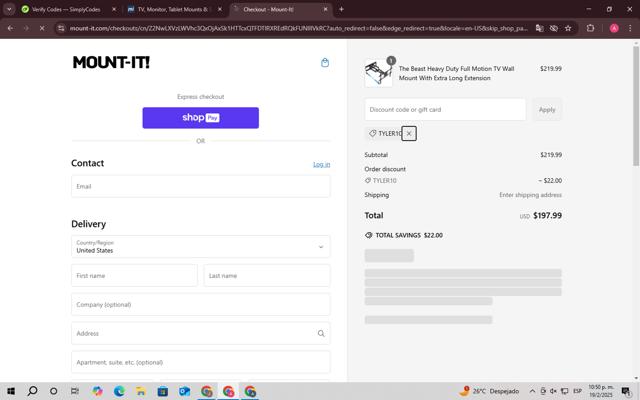Screen dimensions: 640x400
Task: Switch to the TV, Monitor, Tablet Mounts tab
Action: coord(171,9)
